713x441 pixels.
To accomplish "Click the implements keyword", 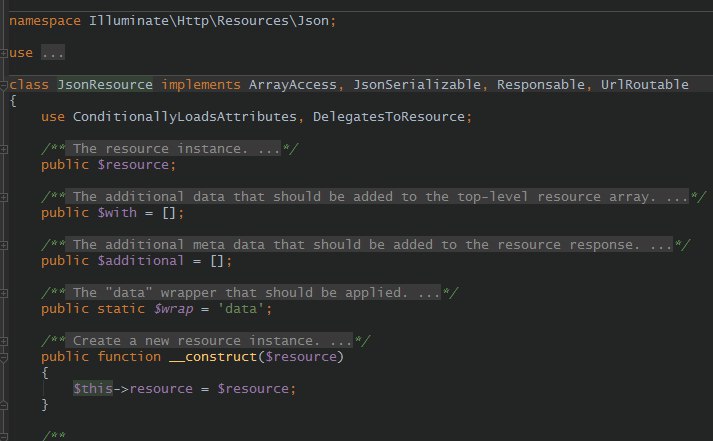I will point(201,85).
